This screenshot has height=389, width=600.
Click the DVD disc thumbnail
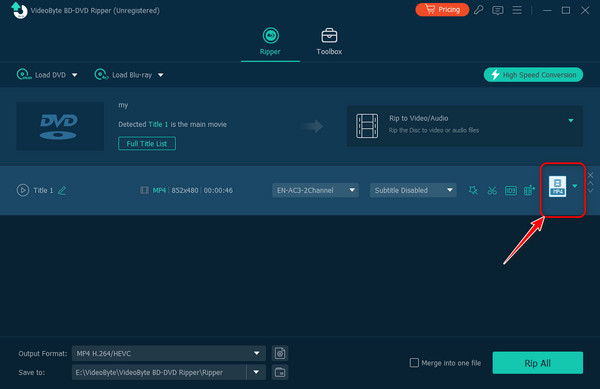pos(60,126)
